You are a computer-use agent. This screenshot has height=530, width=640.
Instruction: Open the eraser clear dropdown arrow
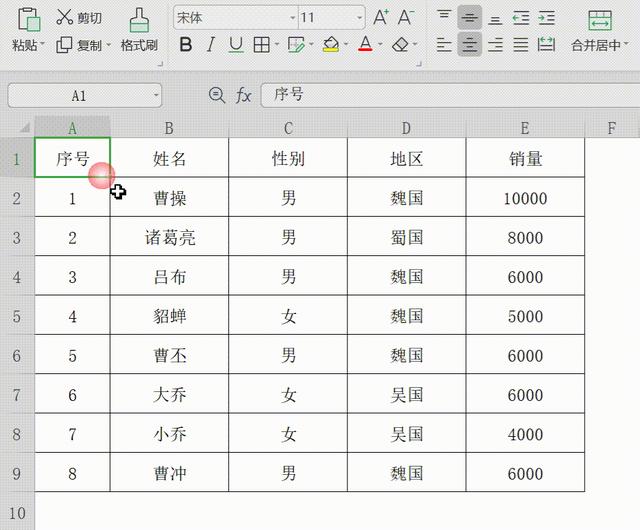(x=415, y=44)
